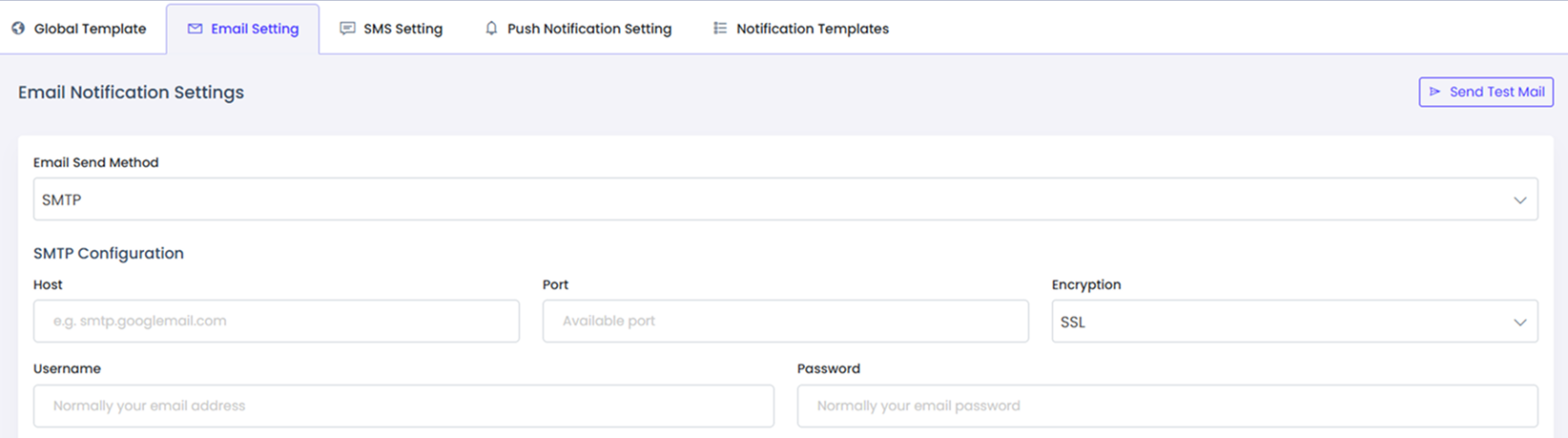Open the Notification Templates tab
The width and height of the screenshot is (1568, 438).
point(812,29)
